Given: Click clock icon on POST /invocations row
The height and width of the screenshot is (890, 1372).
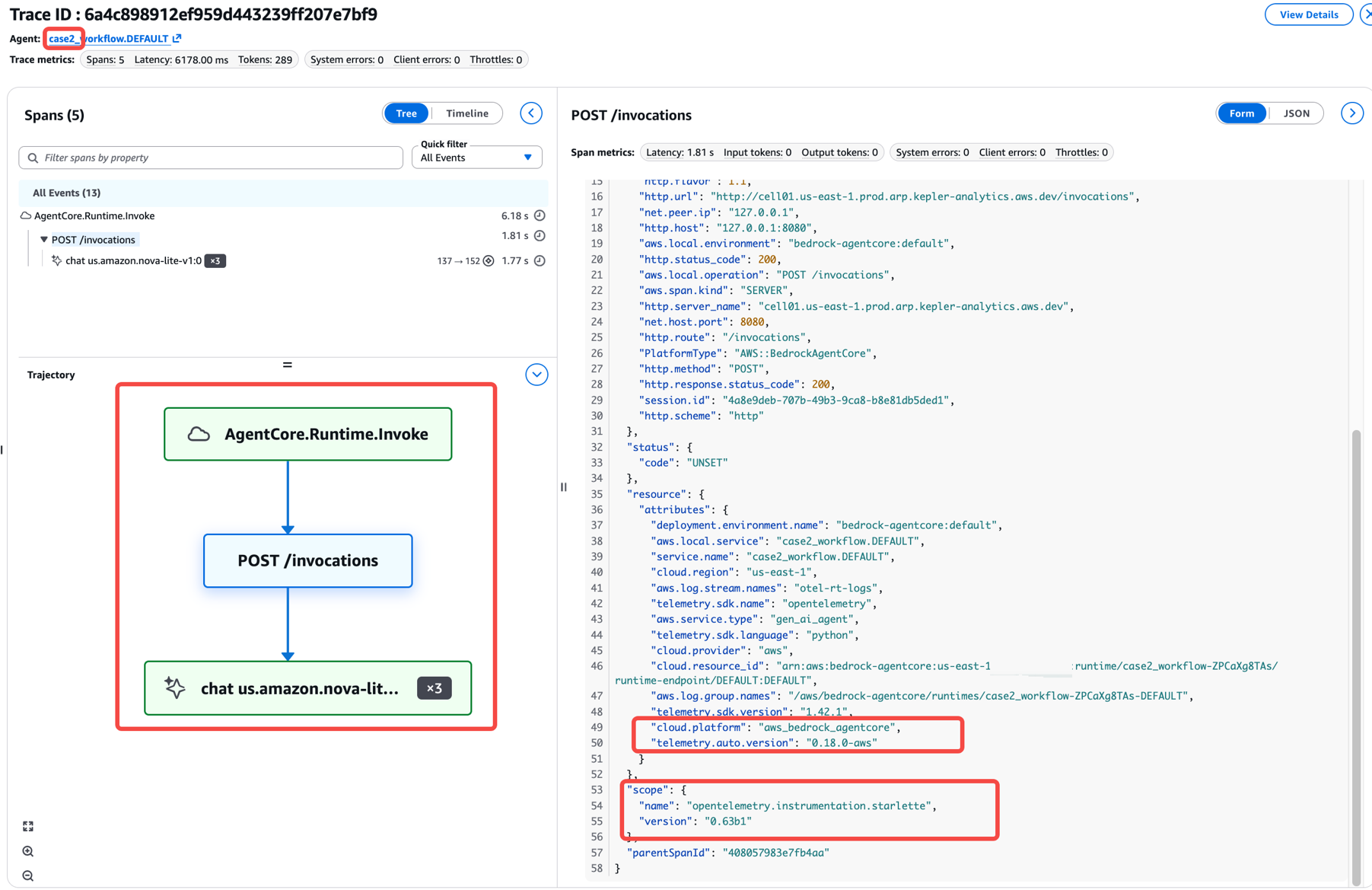Looking at the screenshot, I should (x=540, y=236).
